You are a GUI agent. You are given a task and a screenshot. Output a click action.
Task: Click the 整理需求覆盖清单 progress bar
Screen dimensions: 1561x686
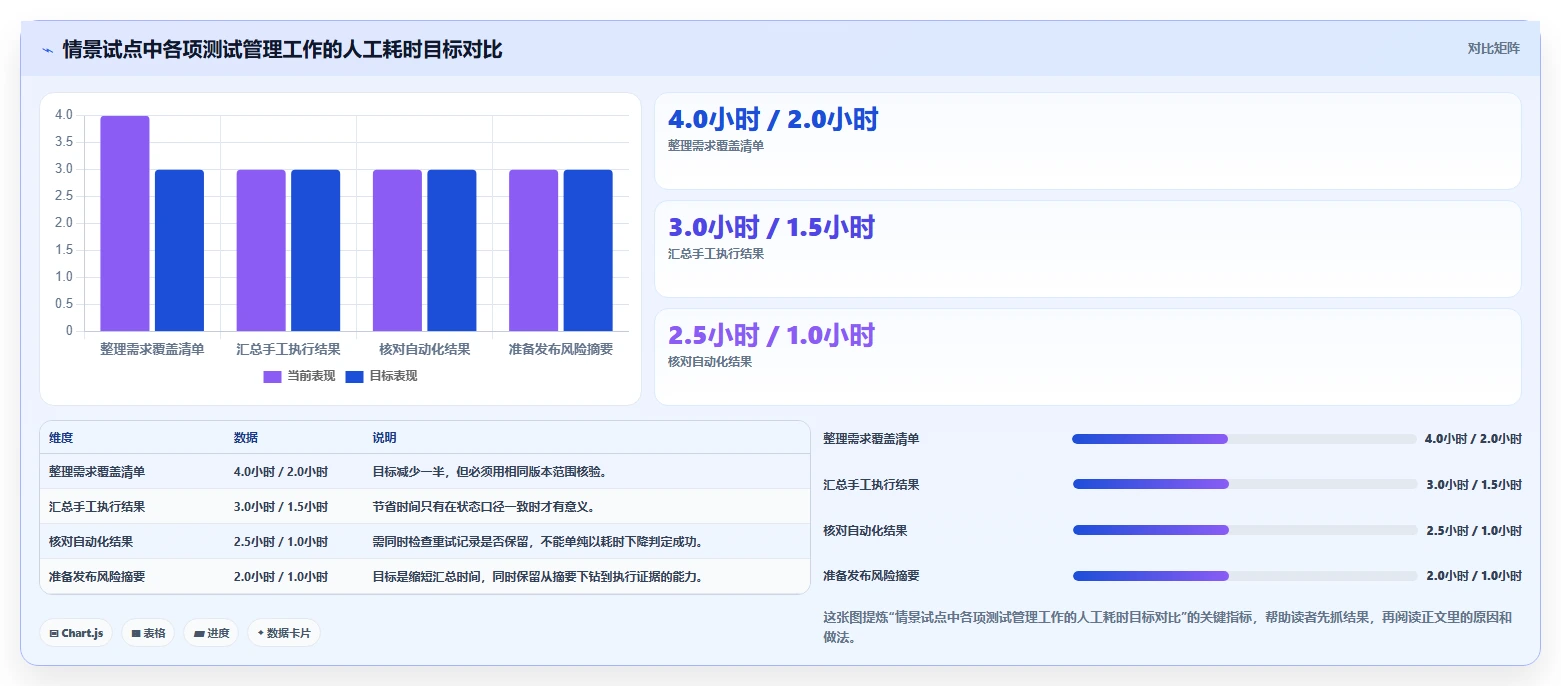click(x=1244, y=439)
